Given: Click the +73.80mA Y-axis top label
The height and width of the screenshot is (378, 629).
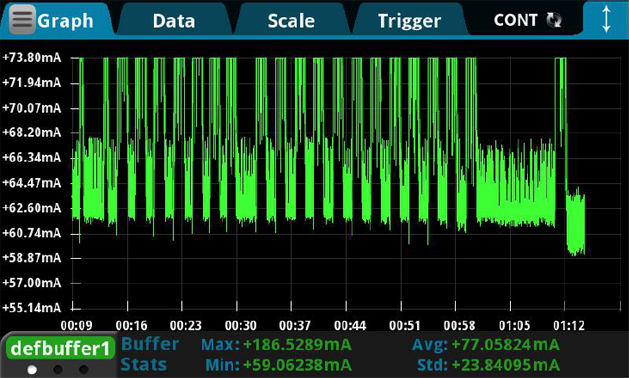Looking at the screenshot, I should [x=32, y=58].
